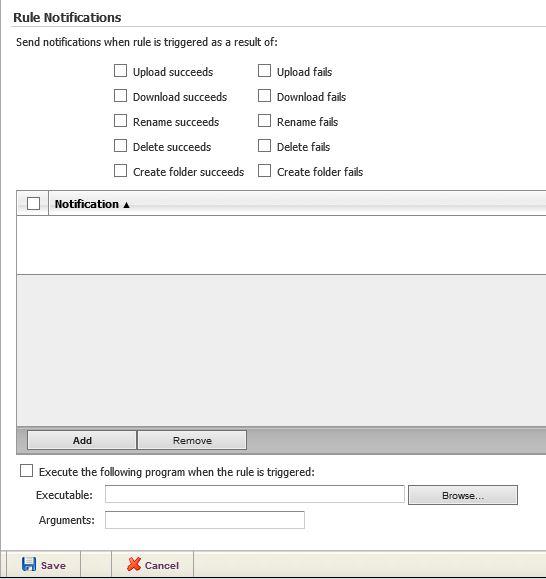Click the Add notification button
This screenshot has width=546, height=579.
click(82, 440)
